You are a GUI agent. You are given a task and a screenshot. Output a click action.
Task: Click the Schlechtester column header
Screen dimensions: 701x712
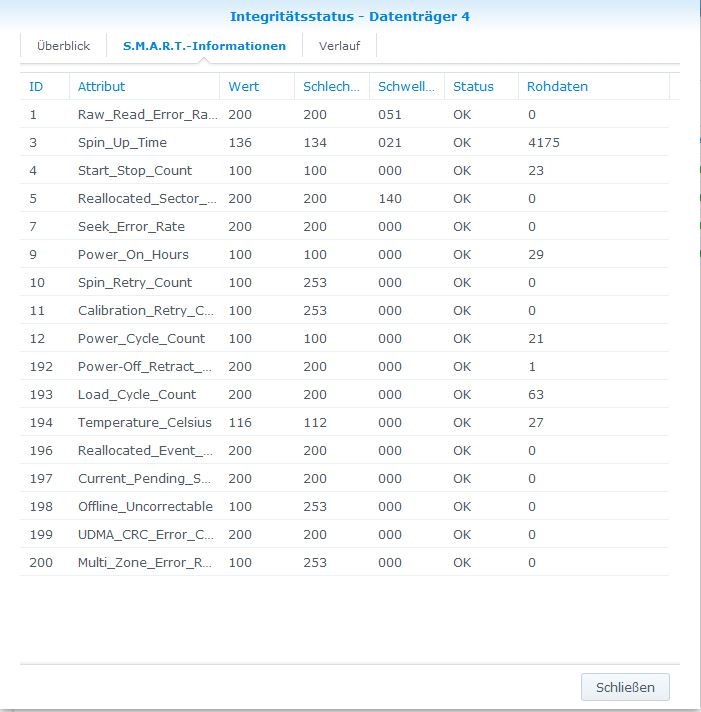point(331,86)
